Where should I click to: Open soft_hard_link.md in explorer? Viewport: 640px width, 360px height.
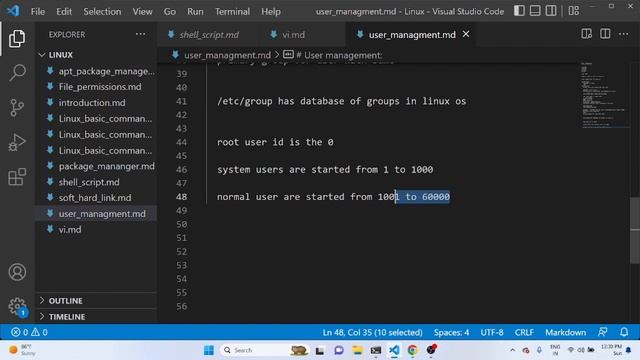[x=96, y=198]
